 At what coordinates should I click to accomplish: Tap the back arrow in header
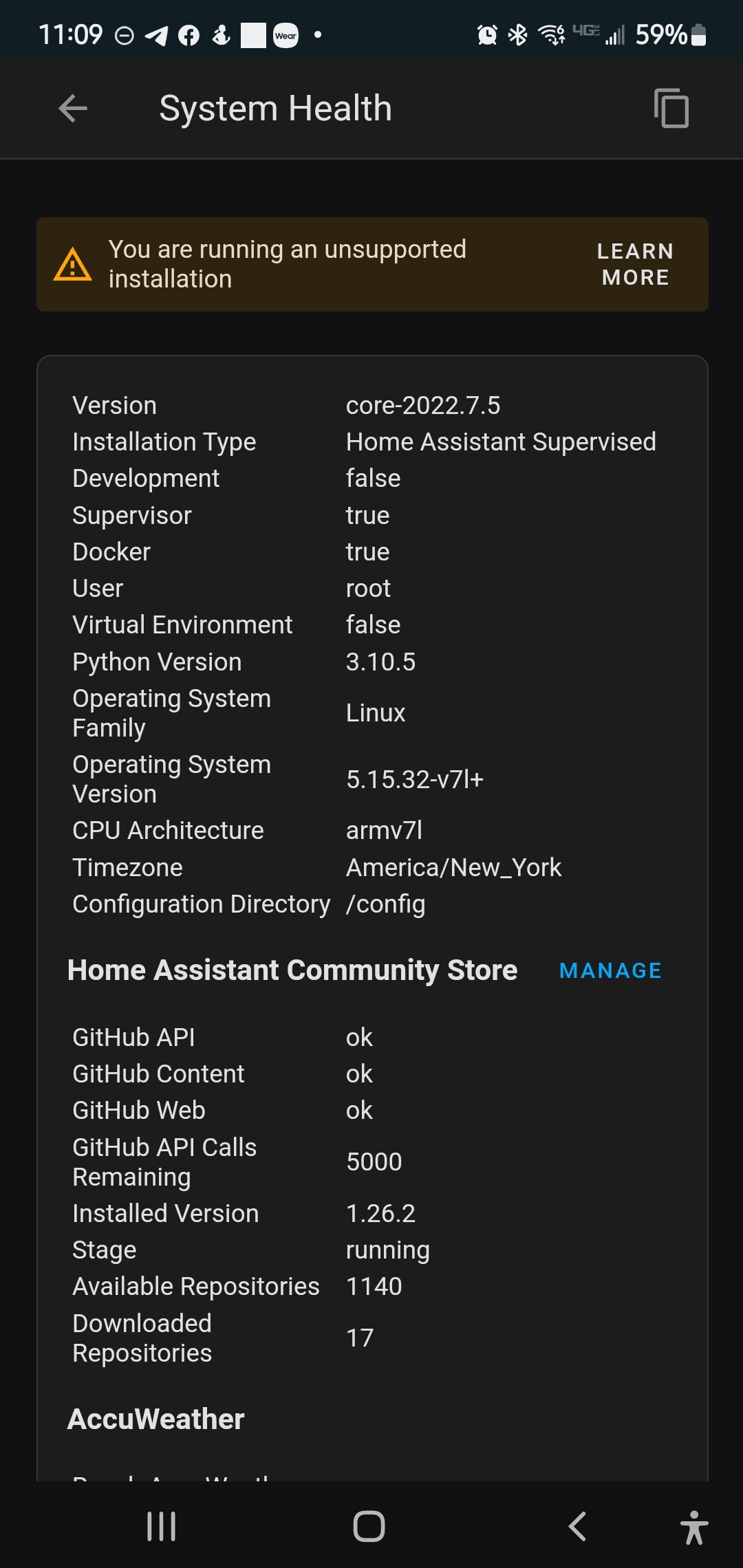point(73,109)
